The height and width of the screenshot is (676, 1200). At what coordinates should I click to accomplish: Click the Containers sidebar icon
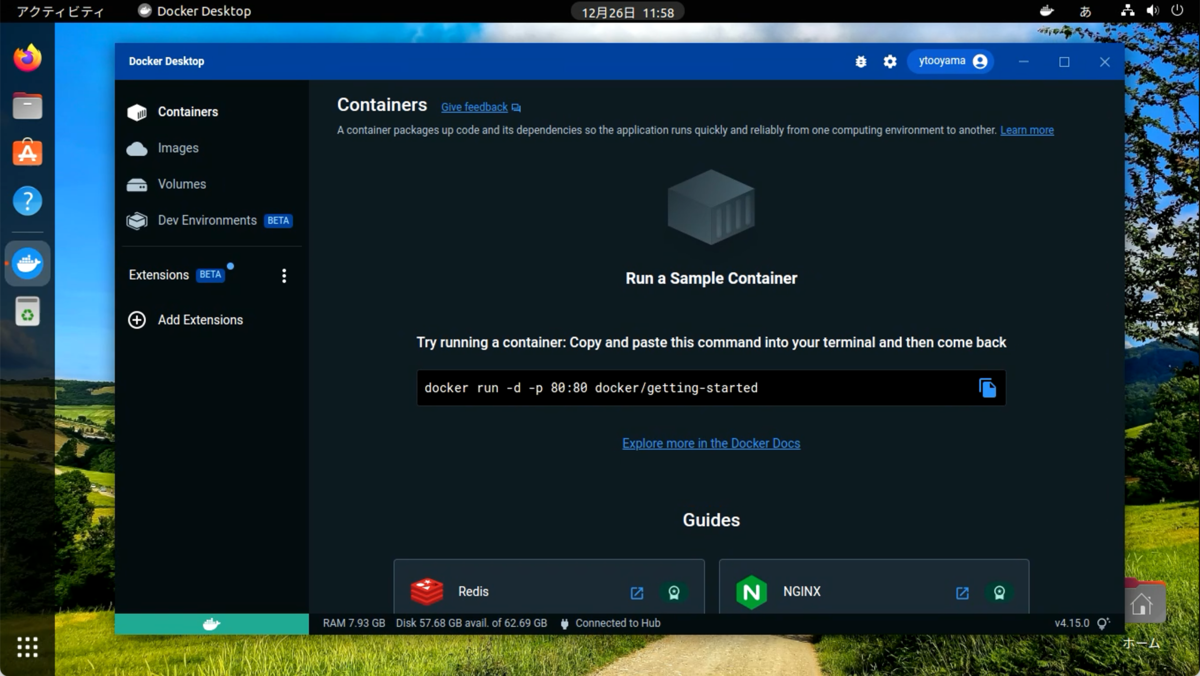[x=137, y=112]
